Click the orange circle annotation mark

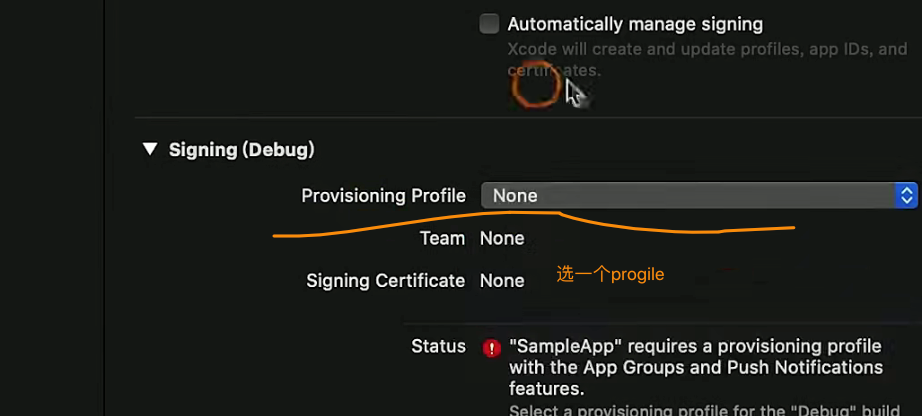pyautogui.click(x=536, y=87)
